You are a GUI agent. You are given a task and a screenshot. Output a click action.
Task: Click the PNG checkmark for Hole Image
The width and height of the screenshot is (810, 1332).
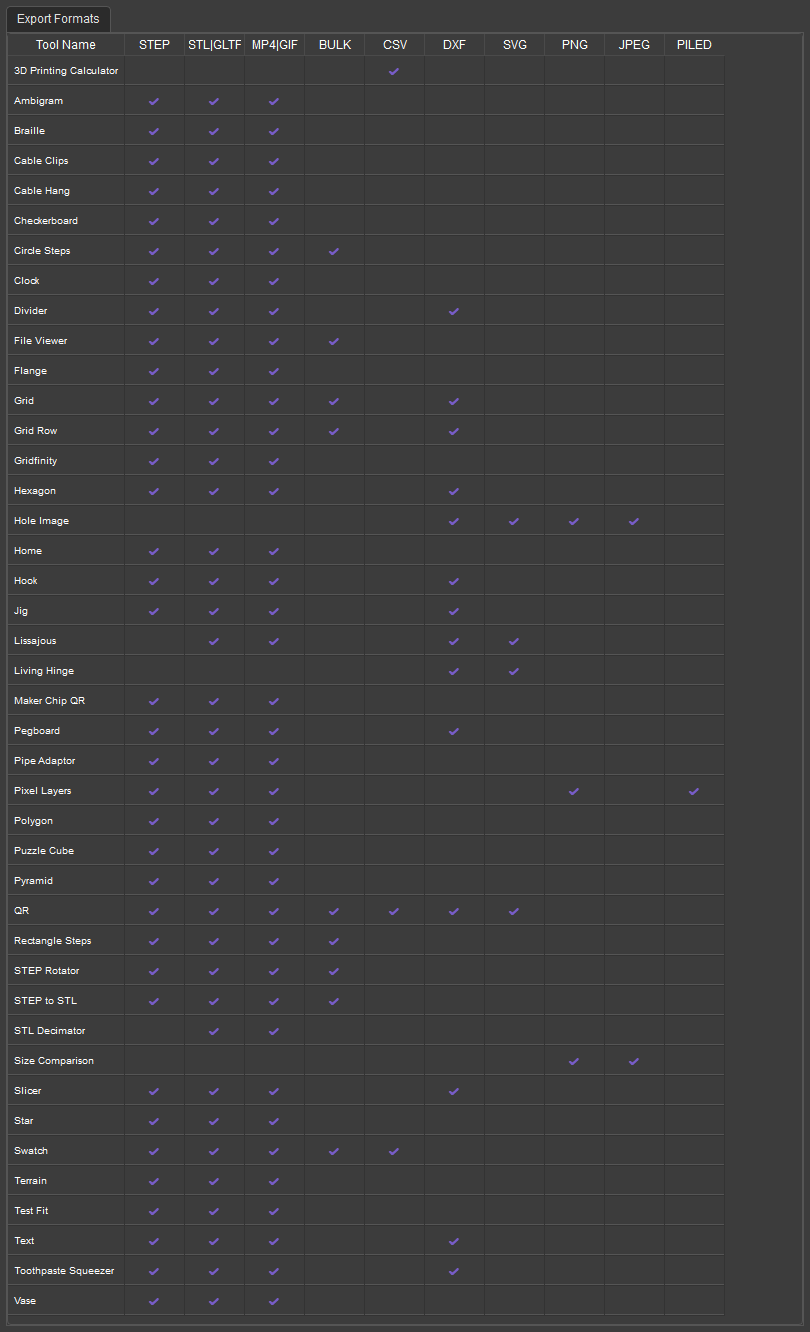pos(574,521)
